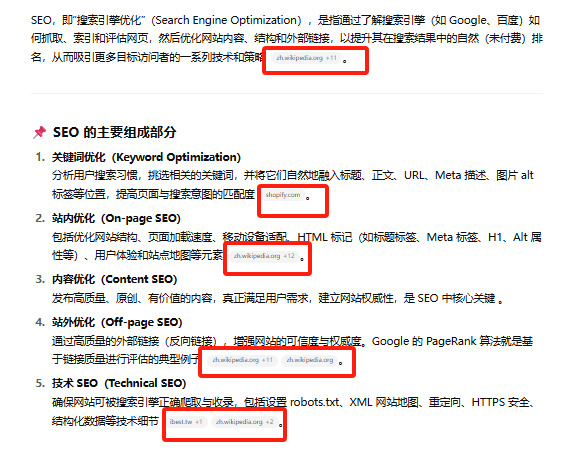The width and height of the screenshot is (575, 452).
Task: Click the text '(Search Engine Optimization)'
Action: (228, 20)
